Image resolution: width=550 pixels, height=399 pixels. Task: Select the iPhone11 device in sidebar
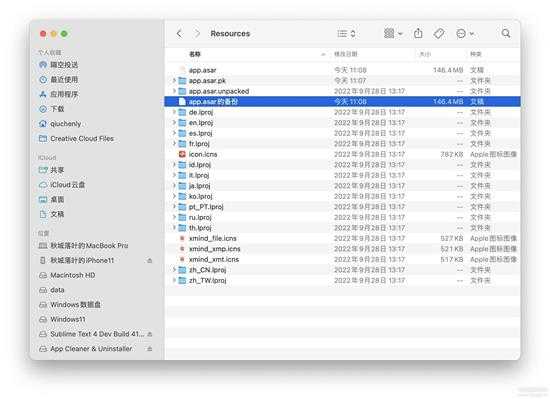[x=76, y=261]
